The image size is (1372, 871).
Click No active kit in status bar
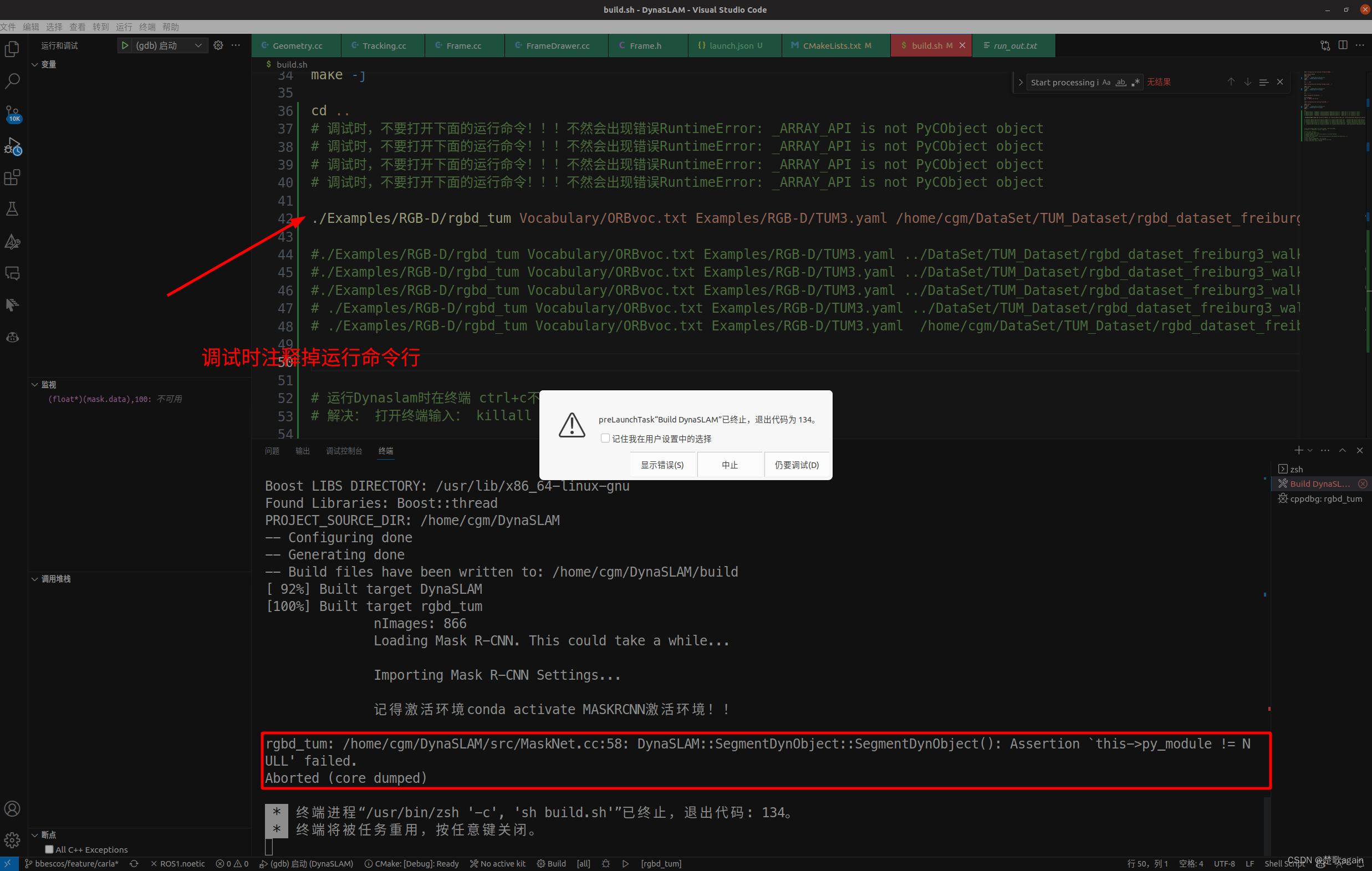[x=497, y=864]
